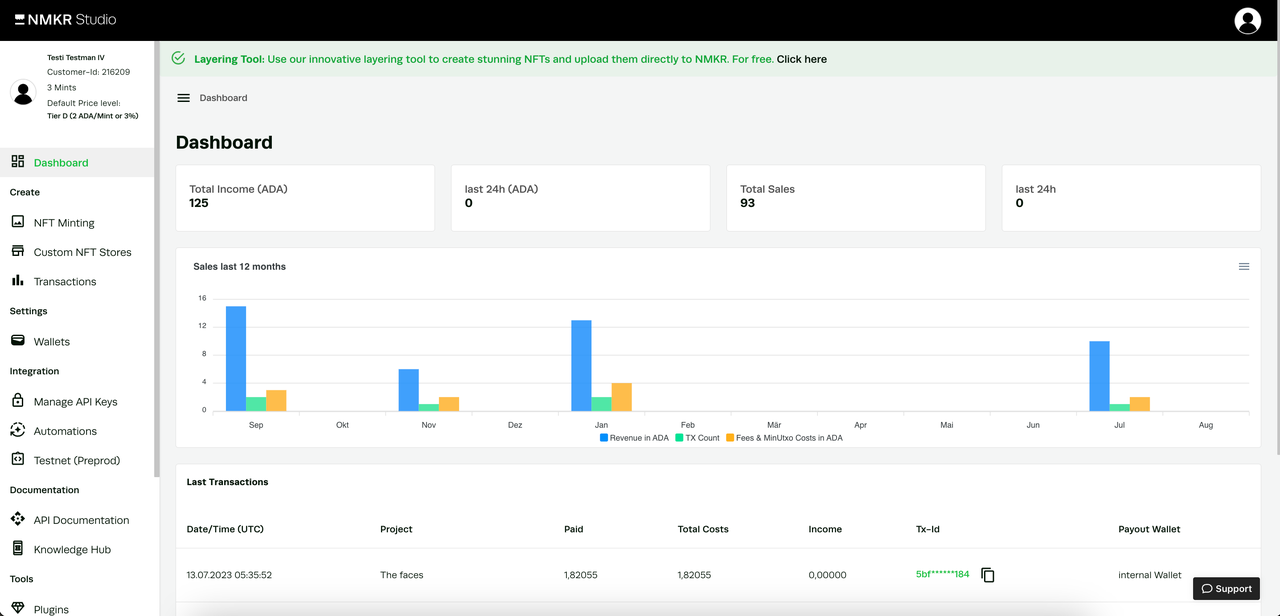
Task: Click the Testnet (Preprod) icon
Action: [17, 460]
